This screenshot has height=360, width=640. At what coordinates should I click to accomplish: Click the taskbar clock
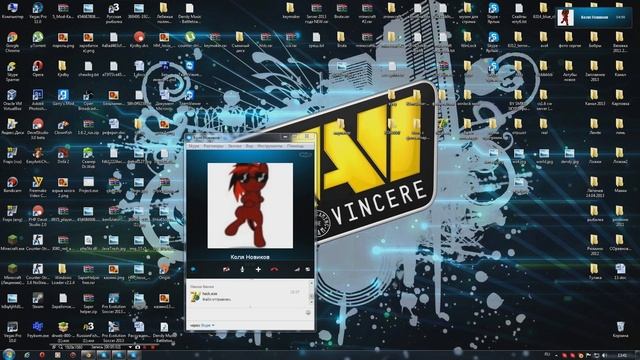(622, 355)
